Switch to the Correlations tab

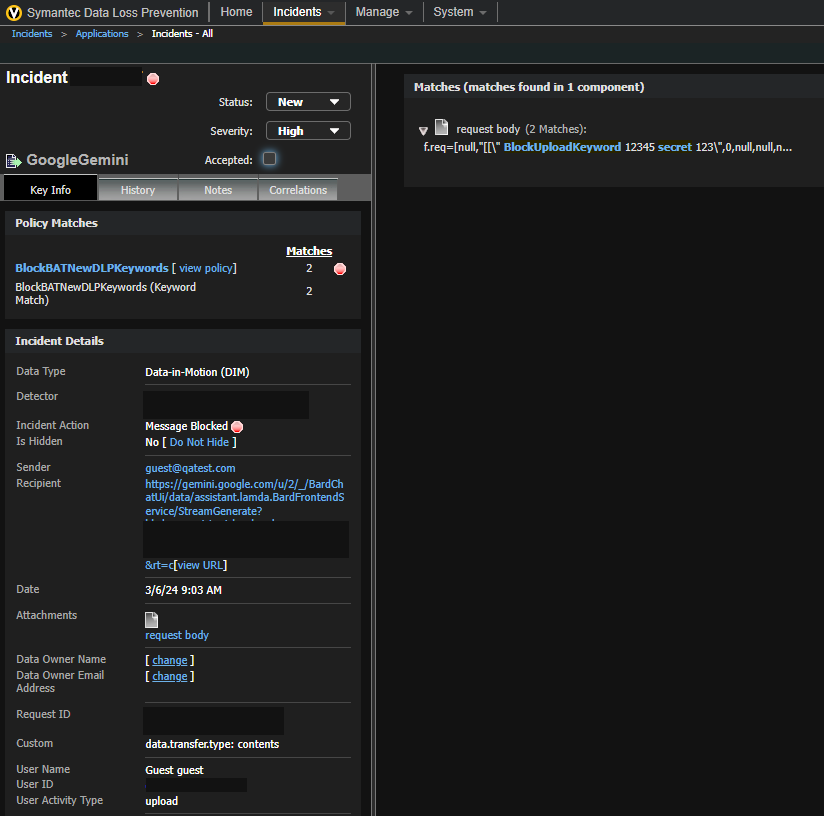tap(298, 190)
